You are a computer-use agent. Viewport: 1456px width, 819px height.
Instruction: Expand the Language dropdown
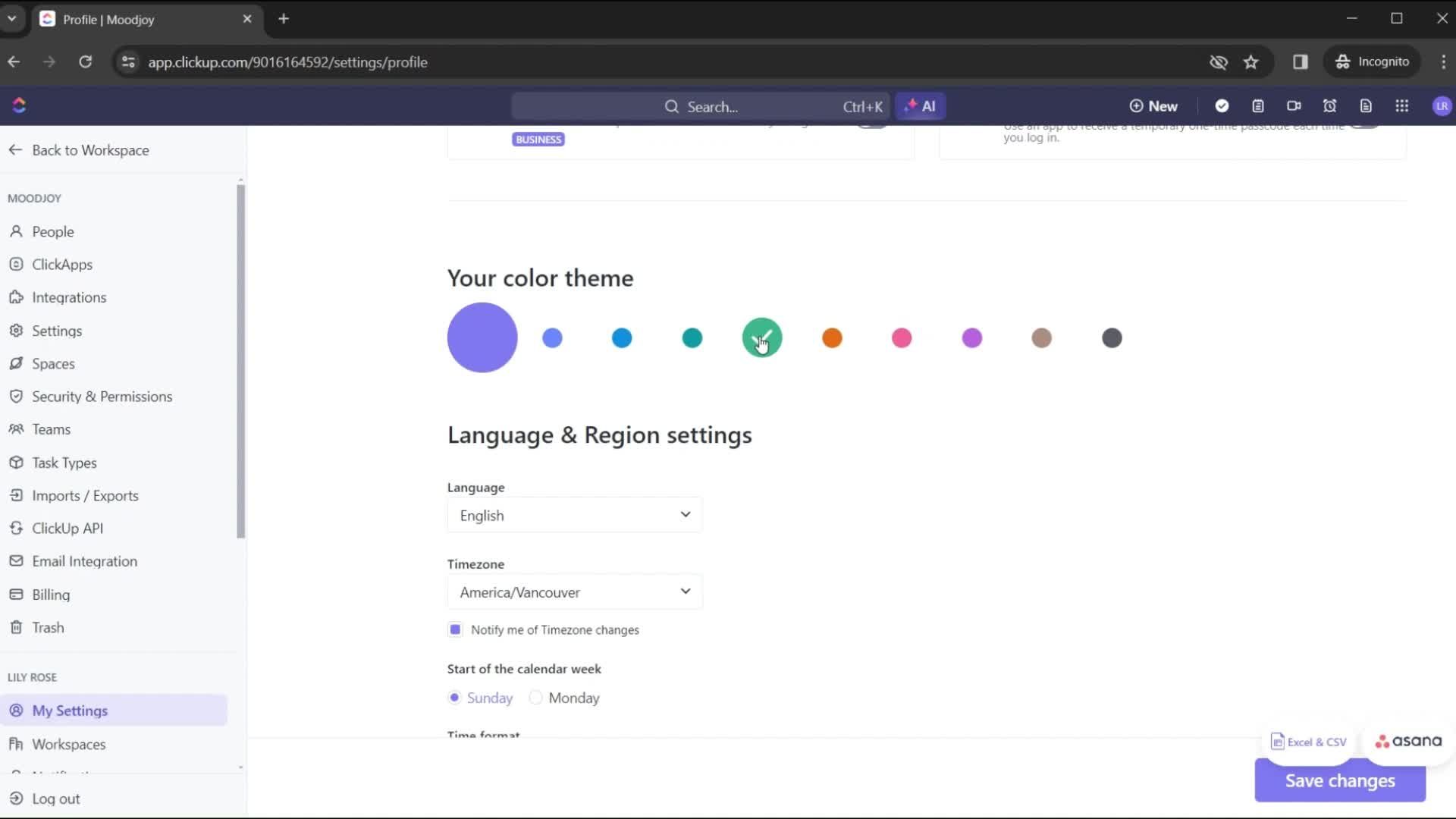click(x=573, y=514)
